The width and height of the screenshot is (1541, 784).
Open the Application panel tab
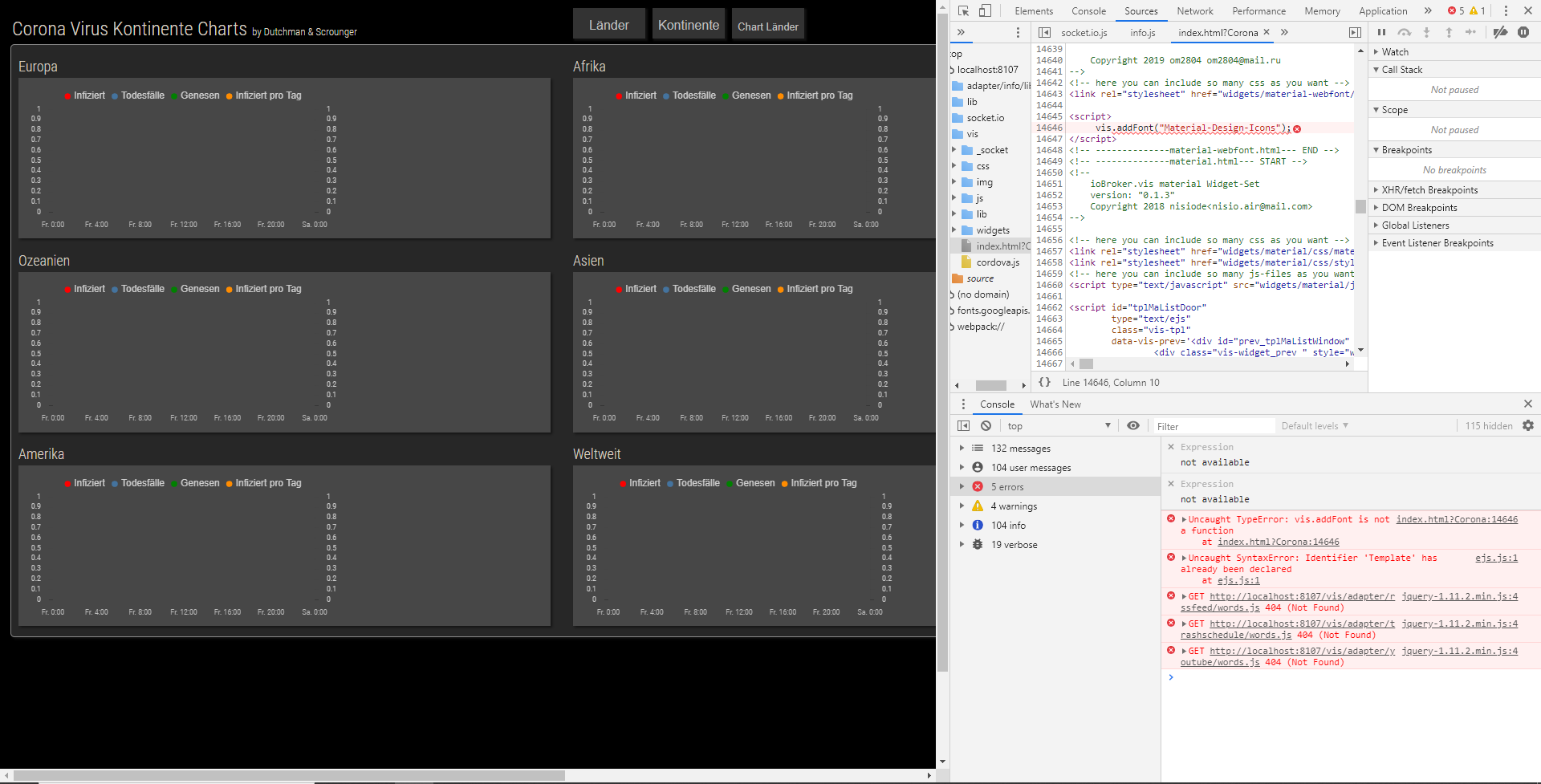1383,10
